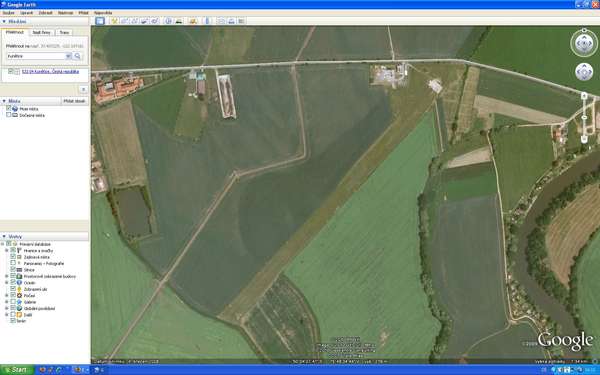Click the zoom in button above the slider
This screenshot has width=600, height=375.
tap(584, 96)
